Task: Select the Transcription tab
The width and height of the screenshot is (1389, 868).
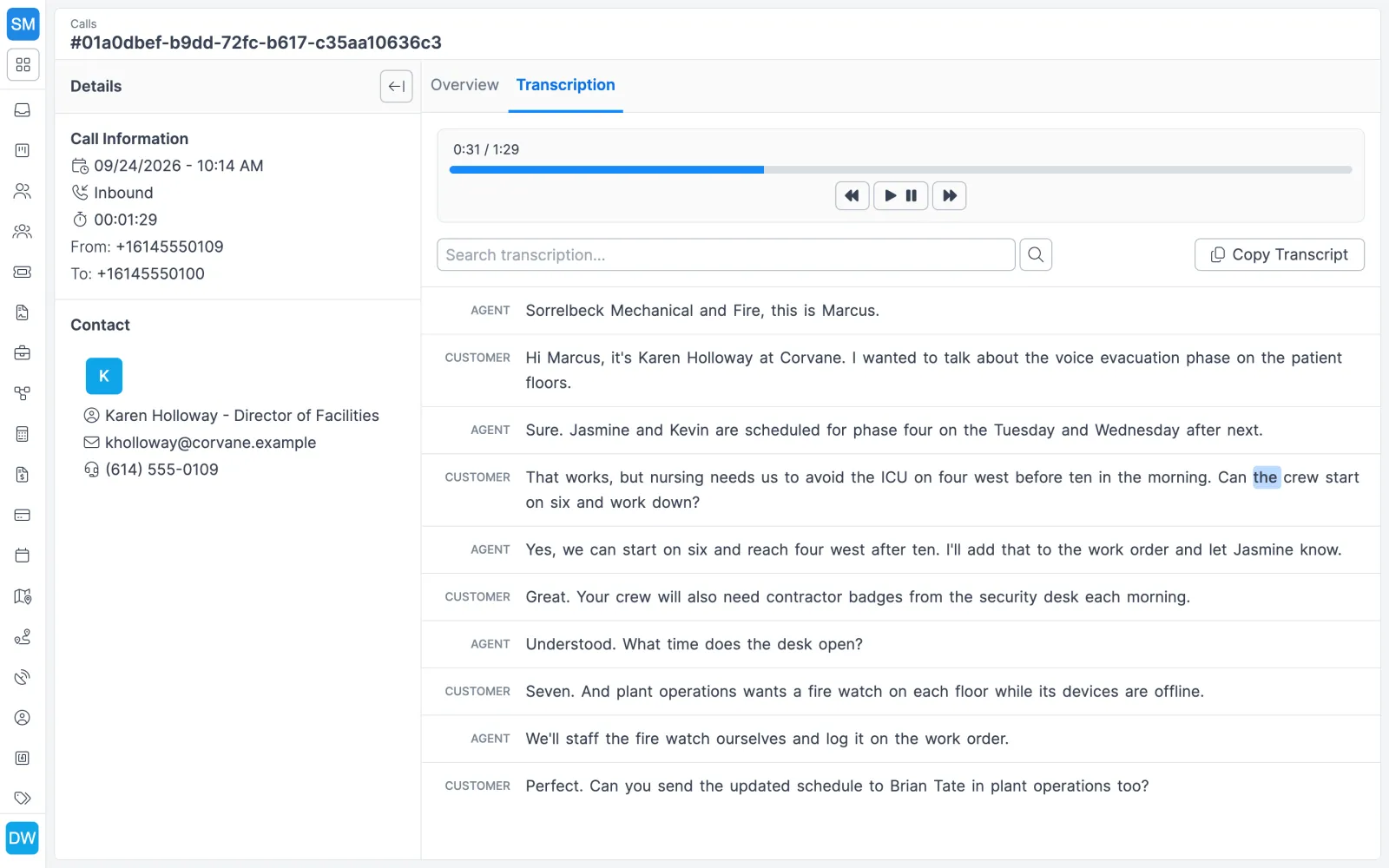Action: tap(565, 85)
